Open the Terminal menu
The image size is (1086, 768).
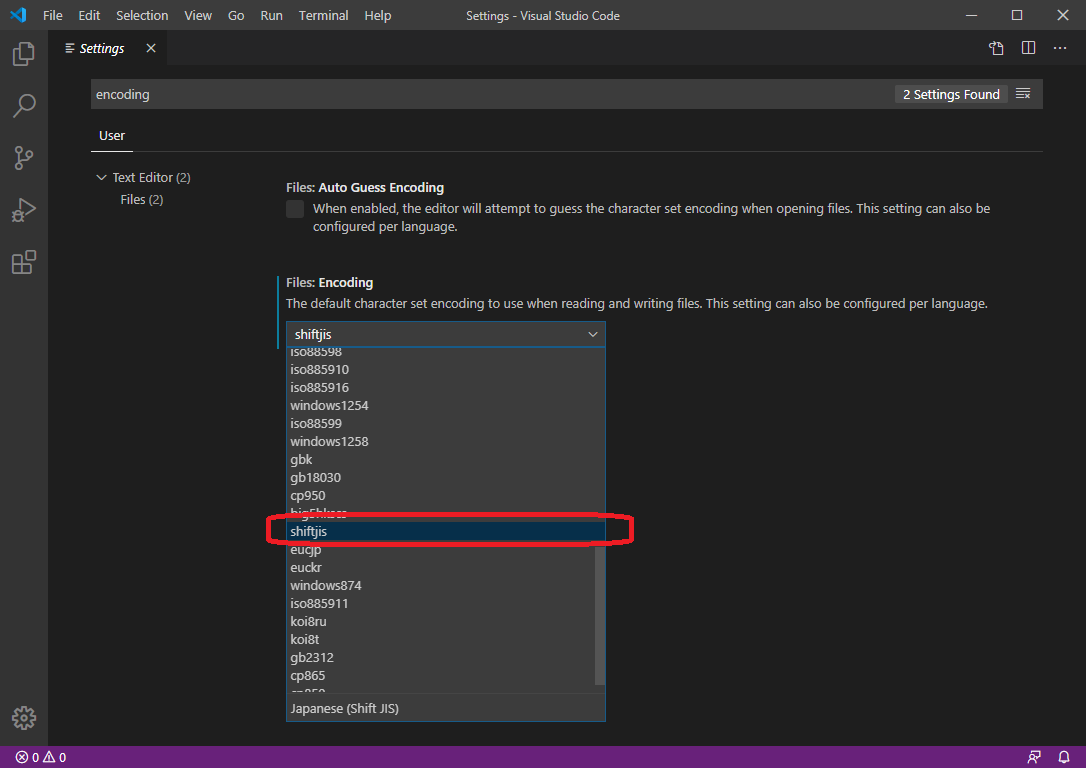coord(323,15)
